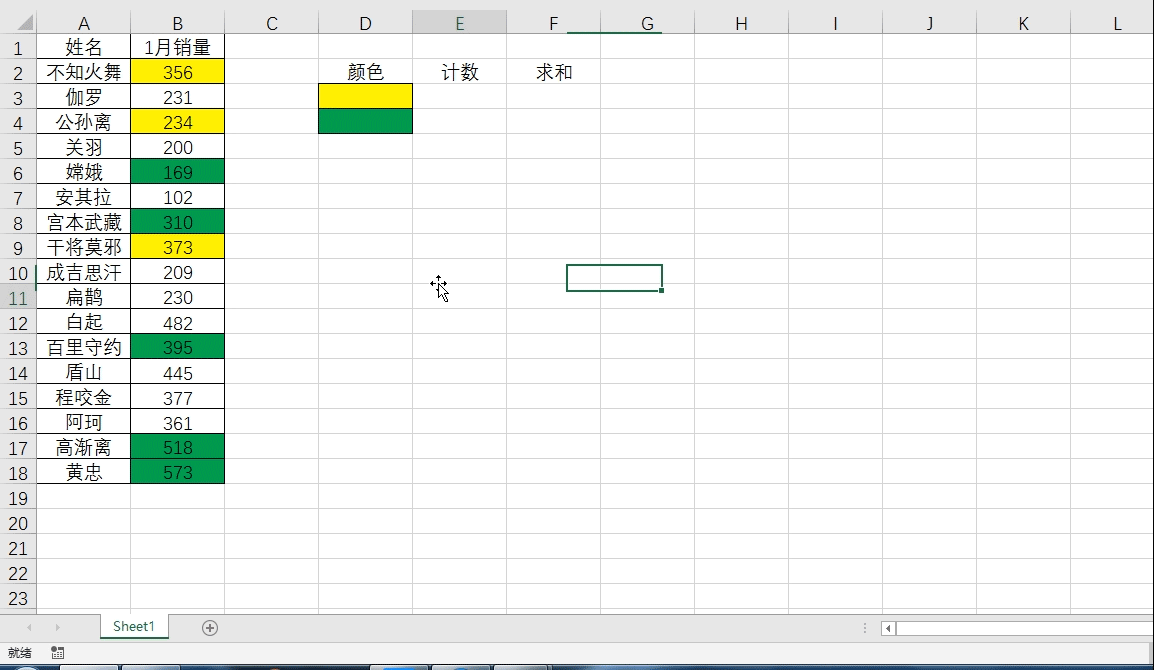Select the cell 嫦娥
1154x670 pixels.
coord(83,172)
